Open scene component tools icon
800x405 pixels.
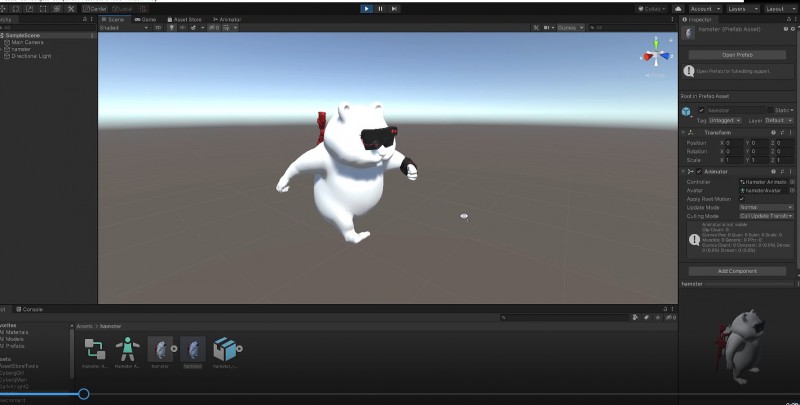(x=536, y=28)
